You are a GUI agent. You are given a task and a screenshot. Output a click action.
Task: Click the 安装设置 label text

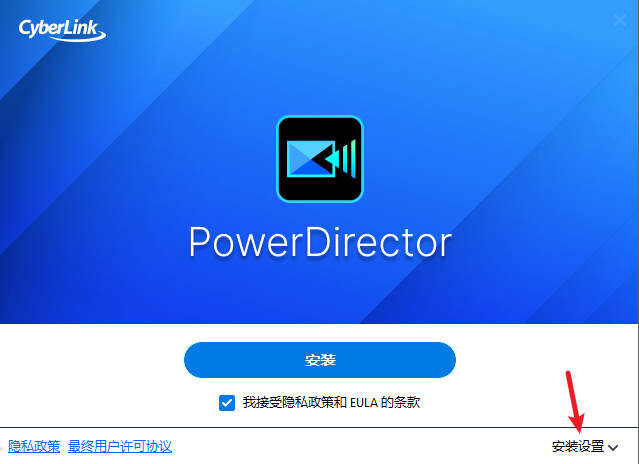point(578,446)
